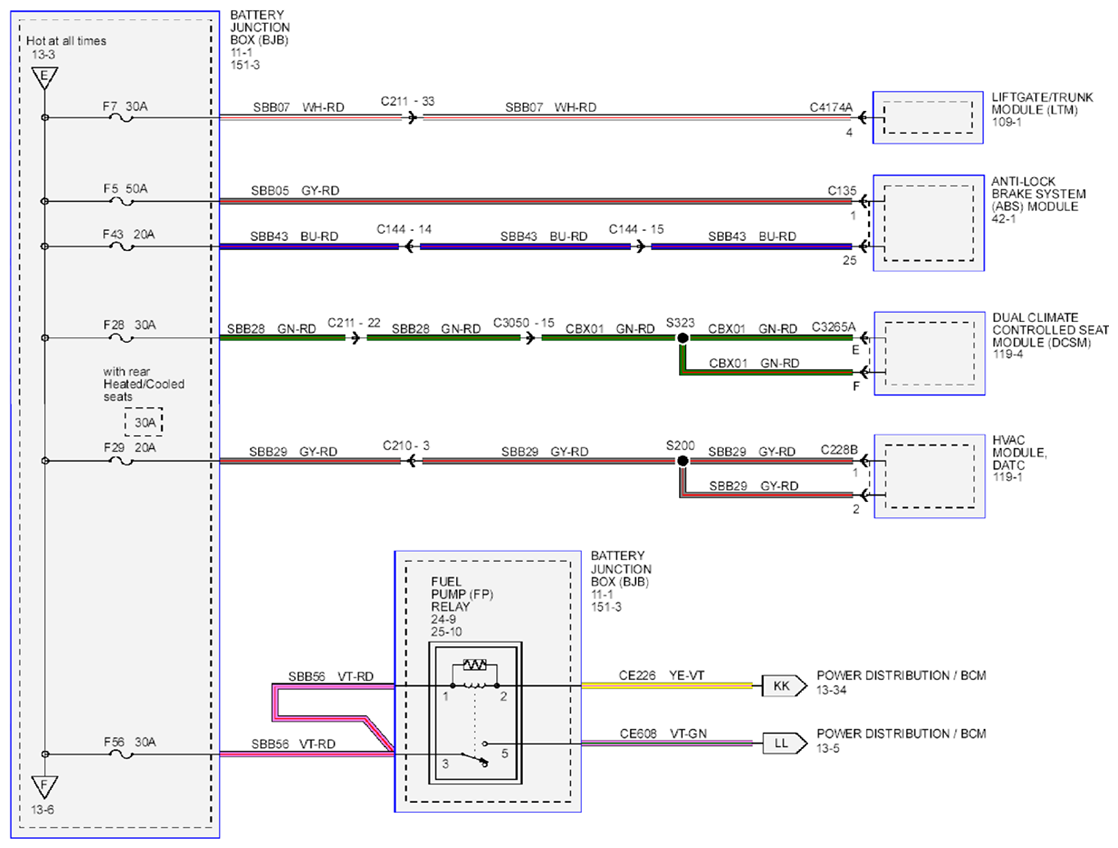The image size is (1118, 848).
Task: Click the dashed 30A optional fuse box
Action: (x=144, y=422)
